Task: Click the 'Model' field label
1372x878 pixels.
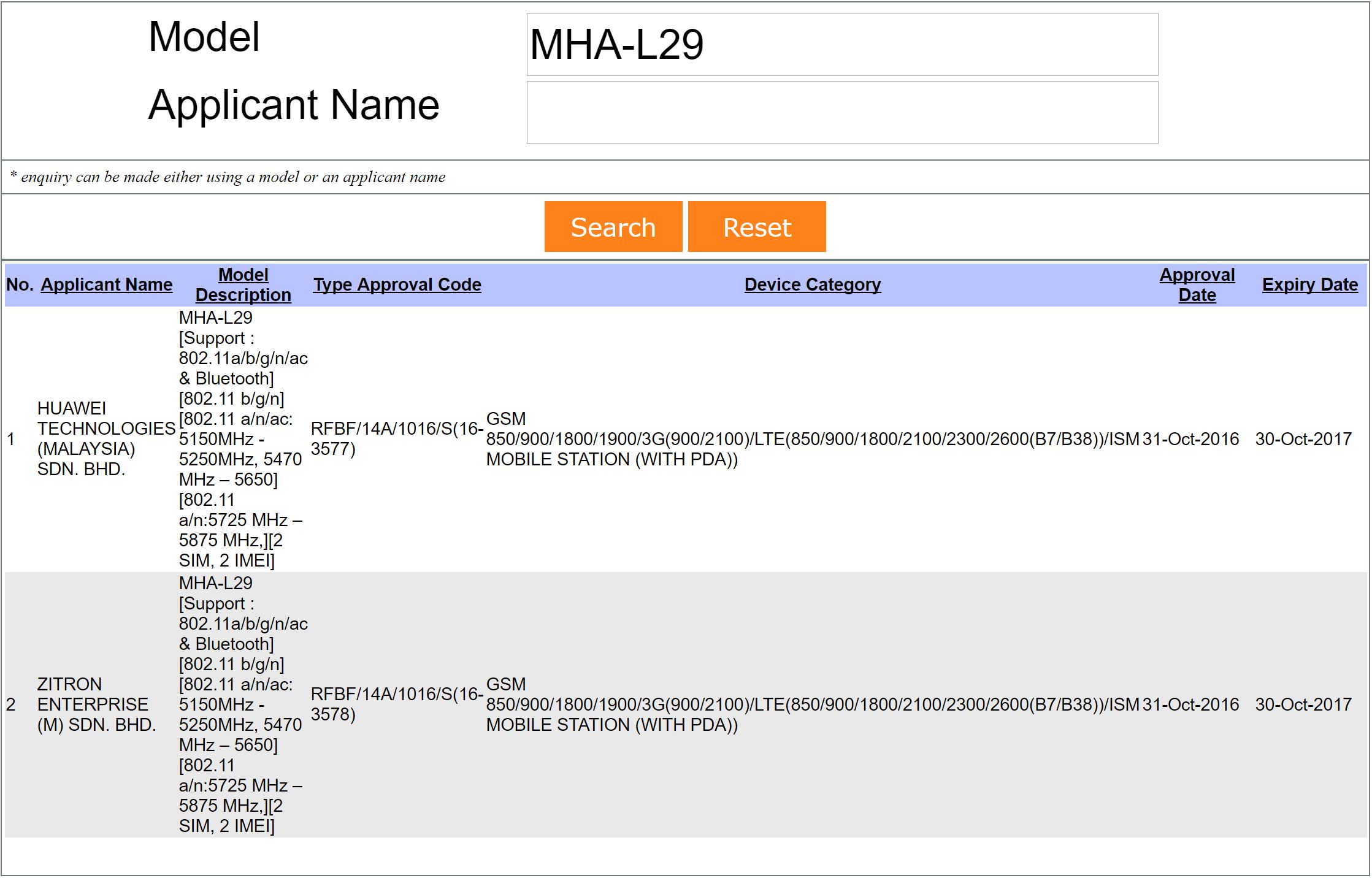Action: [204, 37]
